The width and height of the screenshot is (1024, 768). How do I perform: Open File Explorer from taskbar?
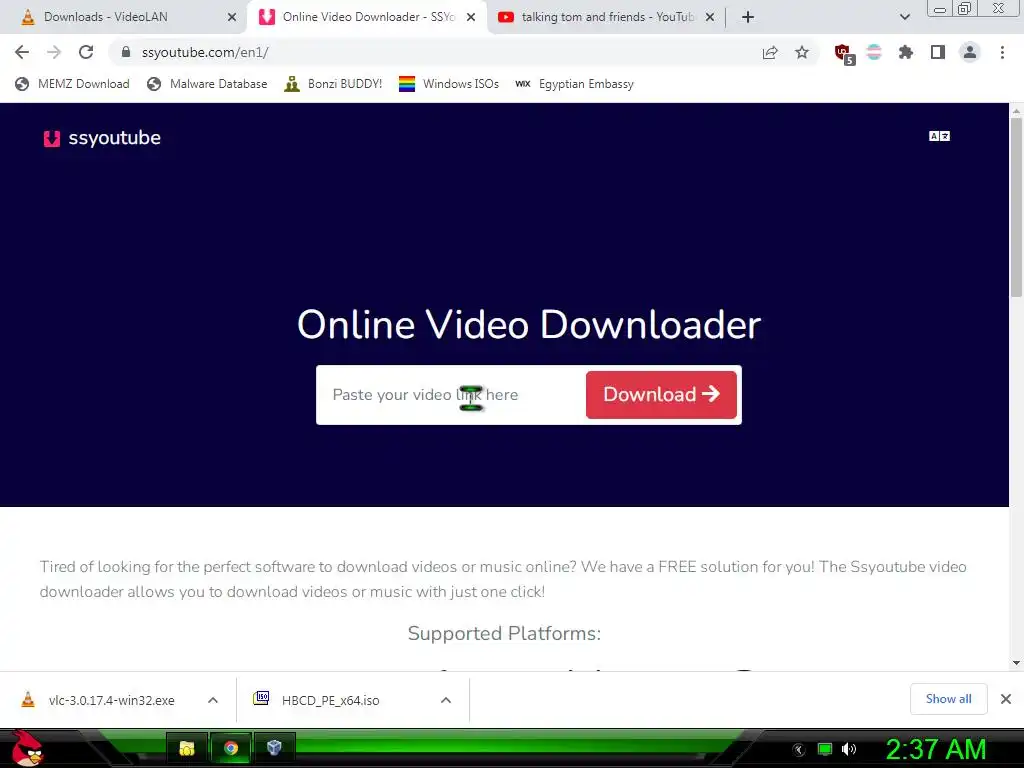[187, 748]
